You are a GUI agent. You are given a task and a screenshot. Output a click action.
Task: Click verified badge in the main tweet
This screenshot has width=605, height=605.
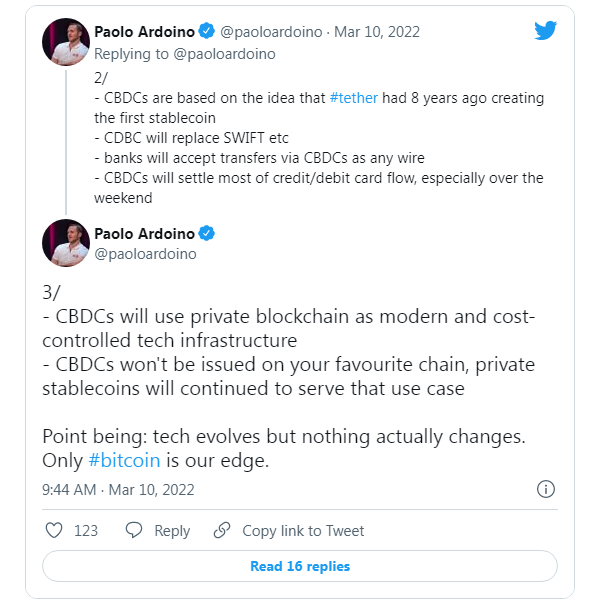tap(206, 233)
